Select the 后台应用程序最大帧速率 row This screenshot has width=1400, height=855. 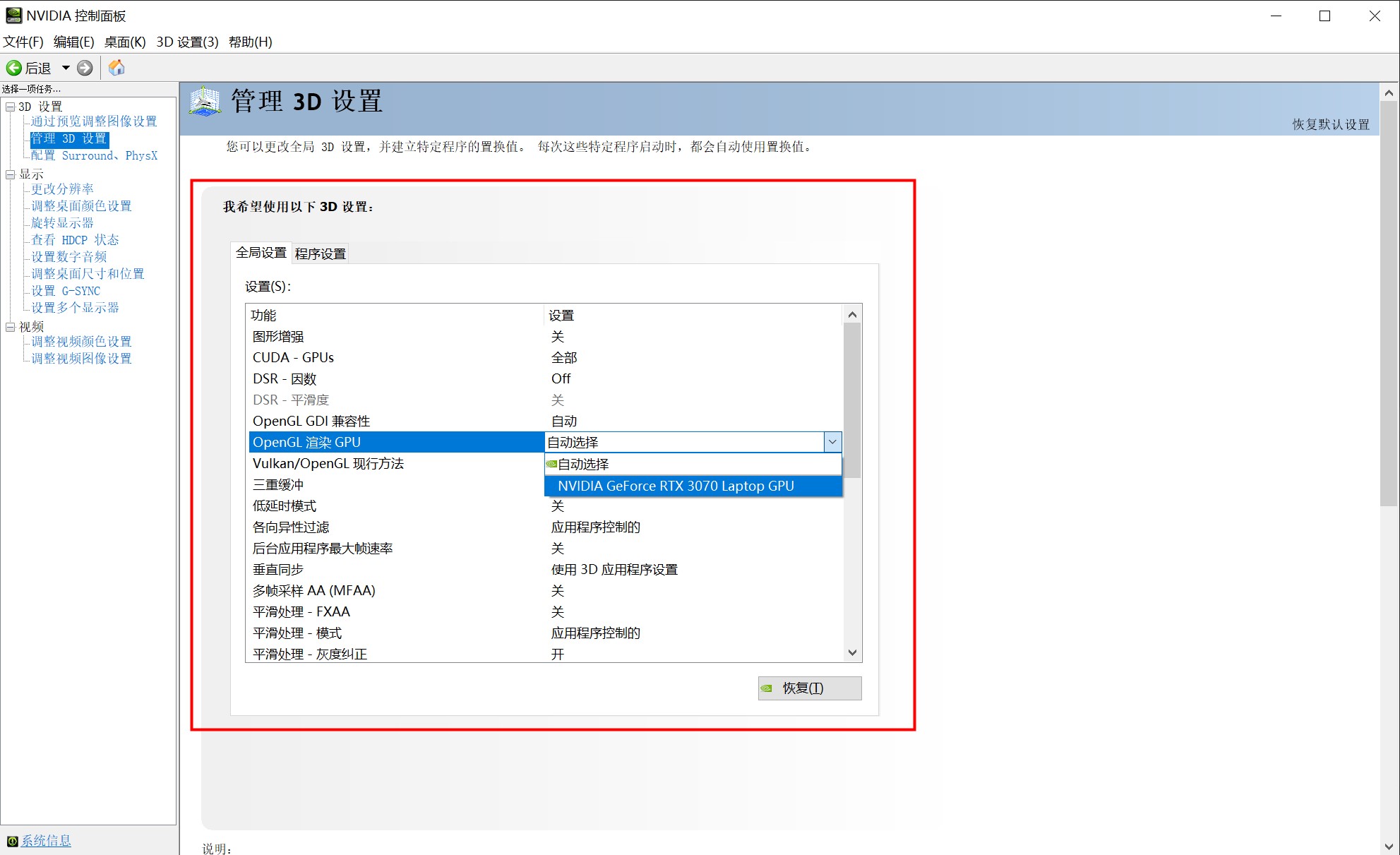544,549
